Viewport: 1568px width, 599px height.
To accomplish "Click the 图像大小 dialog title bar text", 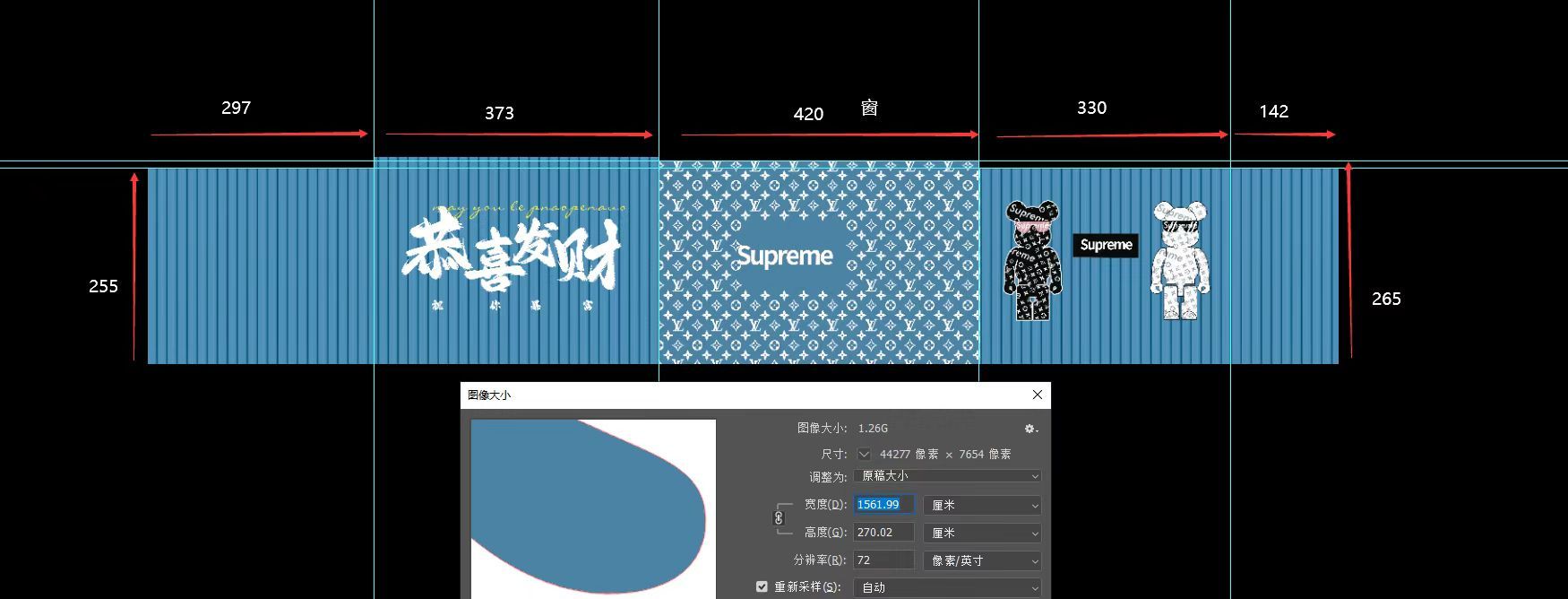I will 489,395.
